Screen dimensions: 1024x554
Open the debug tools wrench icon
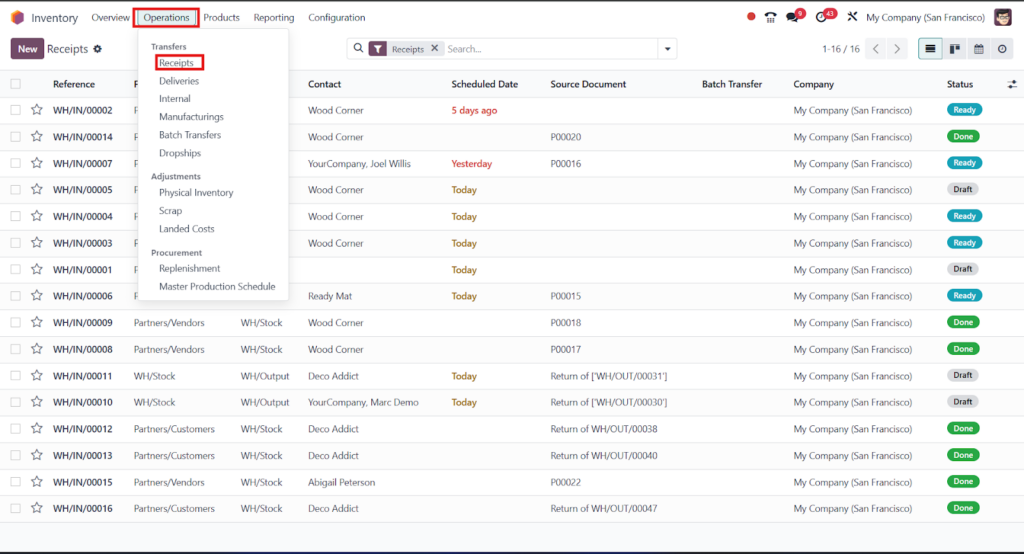pyautogui.click(x=852, y=17)
